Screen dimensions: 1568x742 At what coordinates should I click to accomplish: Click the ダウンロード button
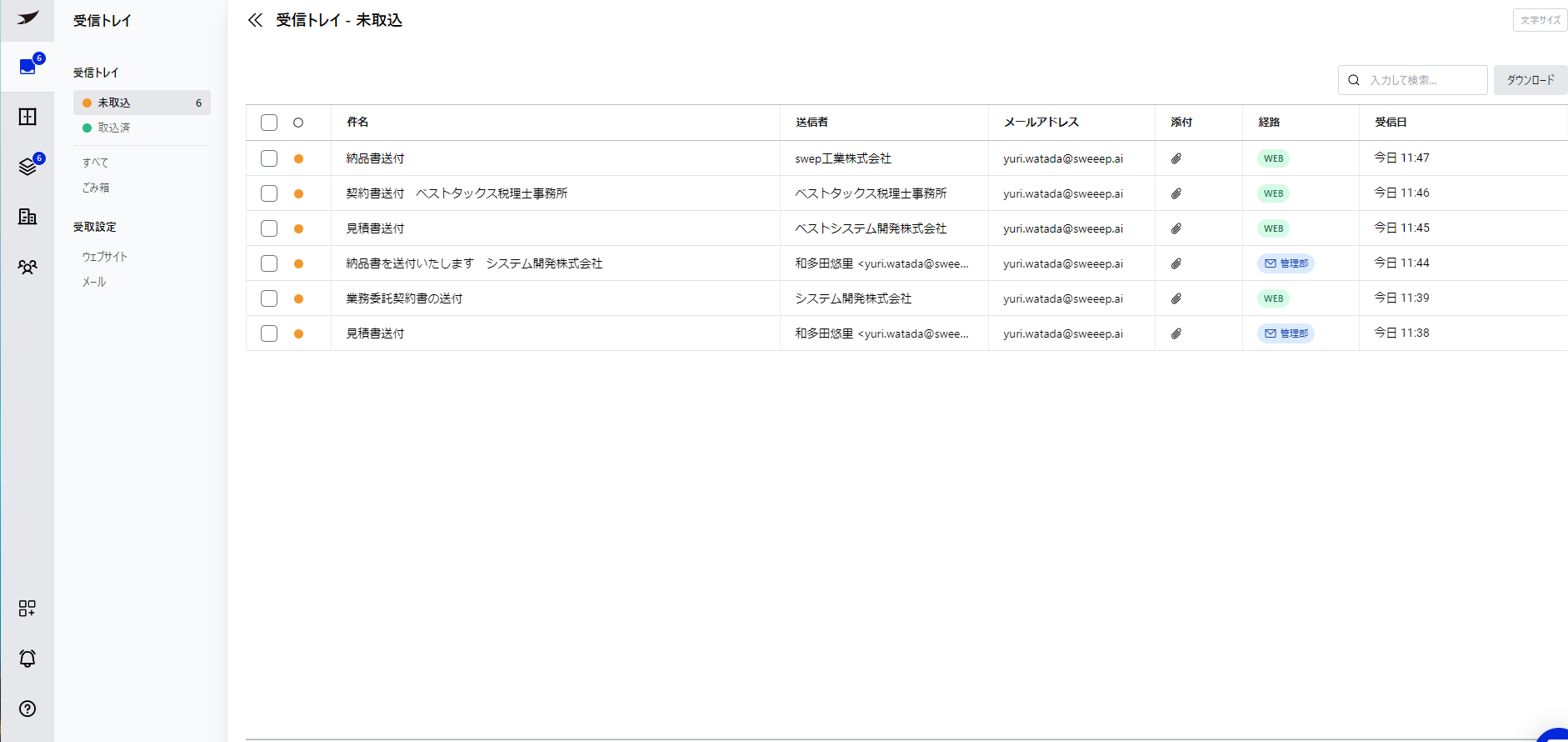[x=1530, y=80]
